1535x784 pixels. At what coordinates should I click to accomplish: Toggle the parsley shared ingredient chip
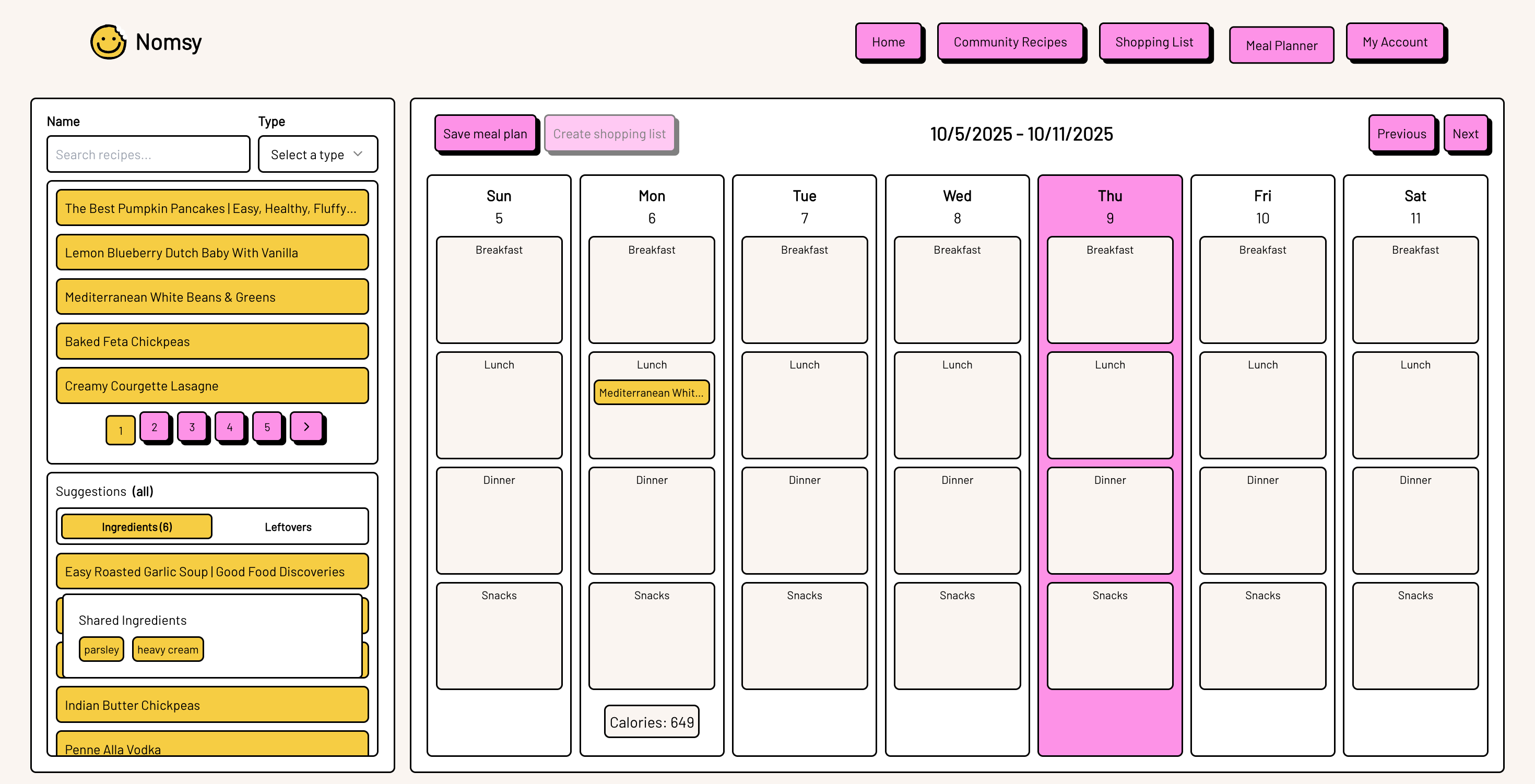coord(101,649)
